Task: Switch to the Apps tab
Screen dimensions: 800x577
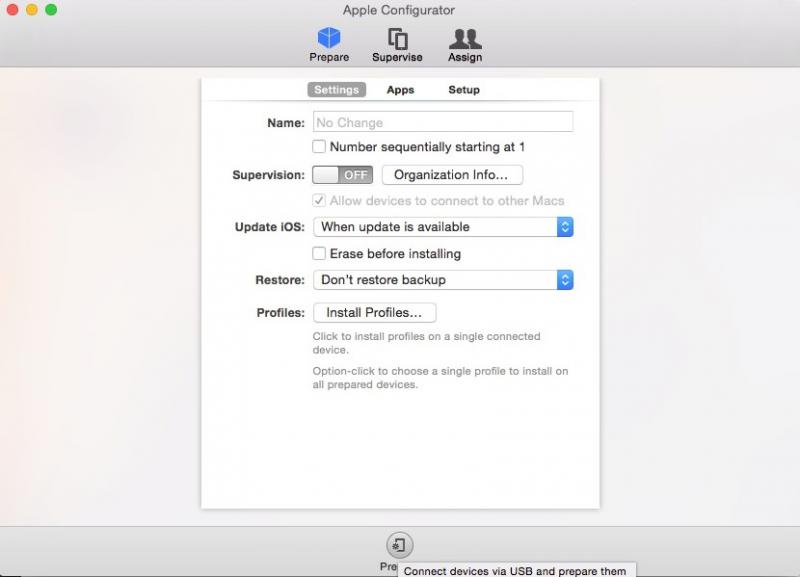Action: point(400,90)
